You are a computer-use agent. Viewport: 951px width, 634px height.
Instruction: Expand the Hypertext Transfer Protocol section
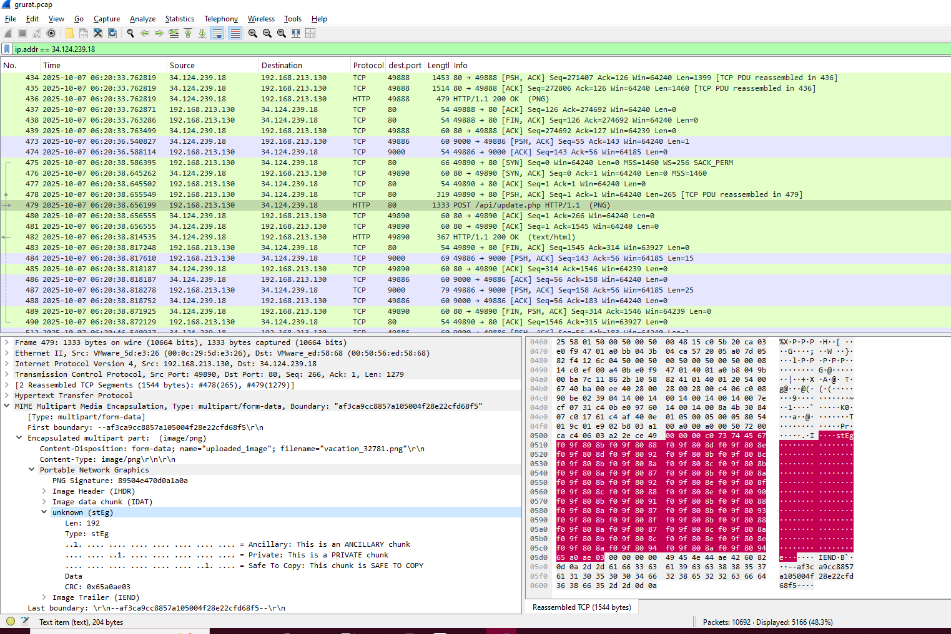pyautogui.click(x=7, y=395)
